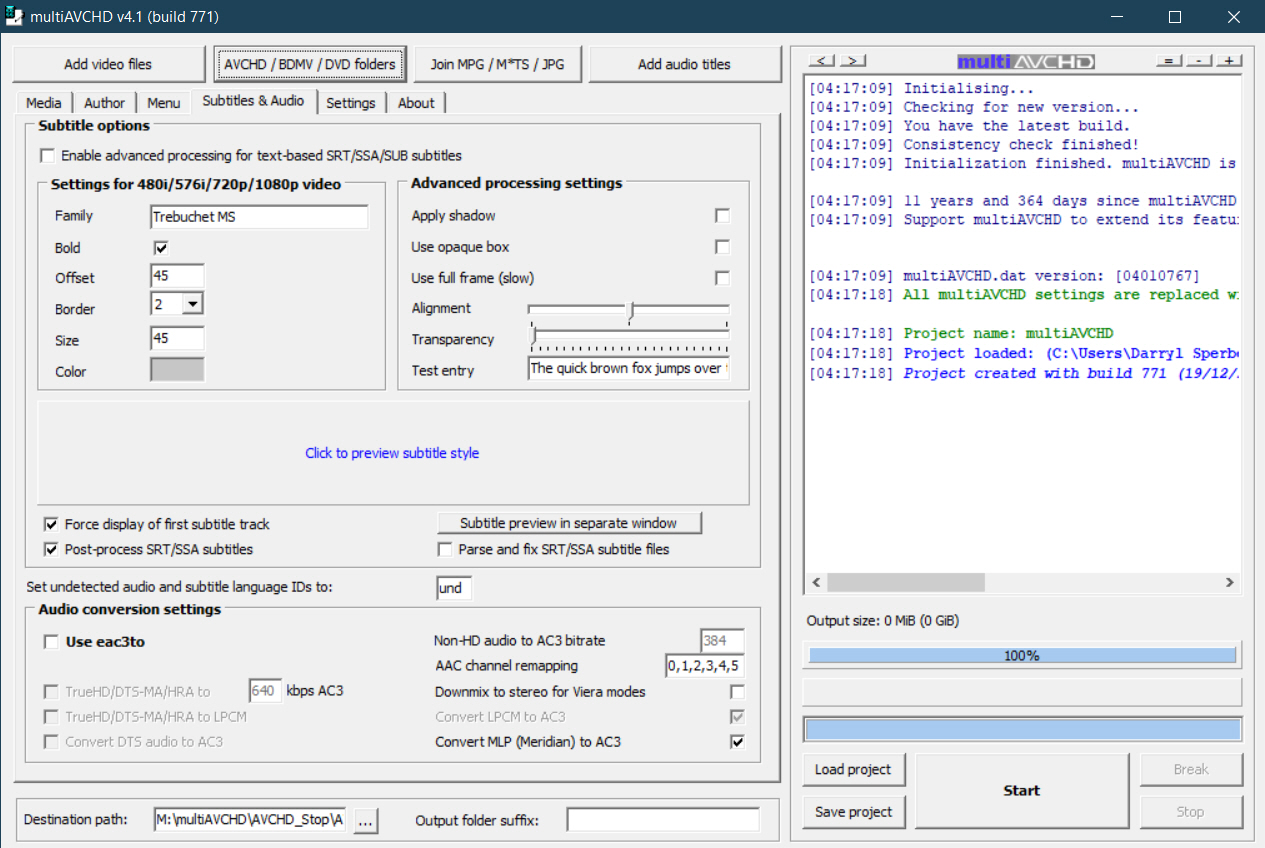Show the About tab

click(x=416, y=103)
